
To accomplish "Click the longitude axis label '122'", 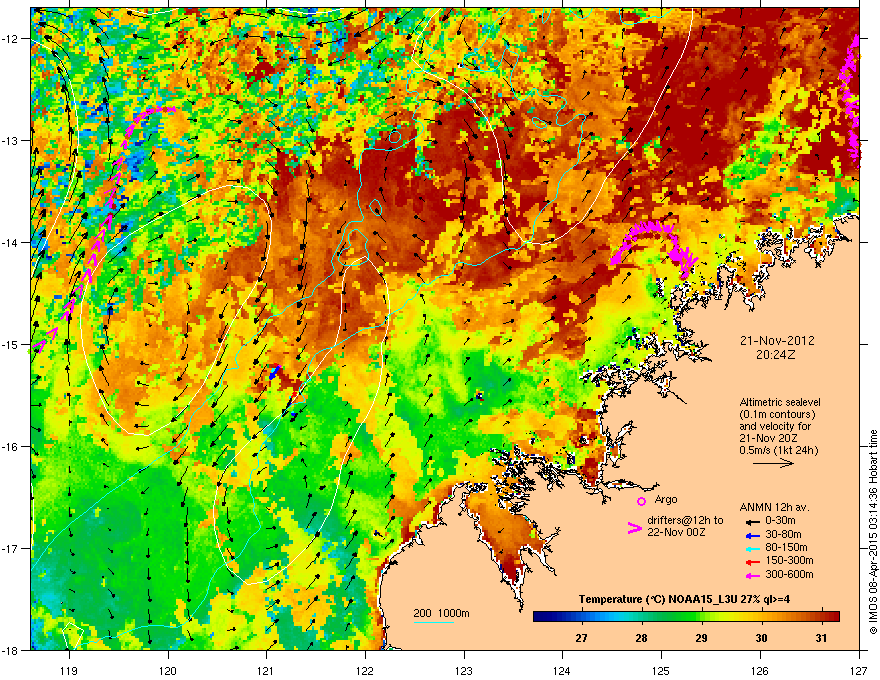I will [x=365, y=670].
